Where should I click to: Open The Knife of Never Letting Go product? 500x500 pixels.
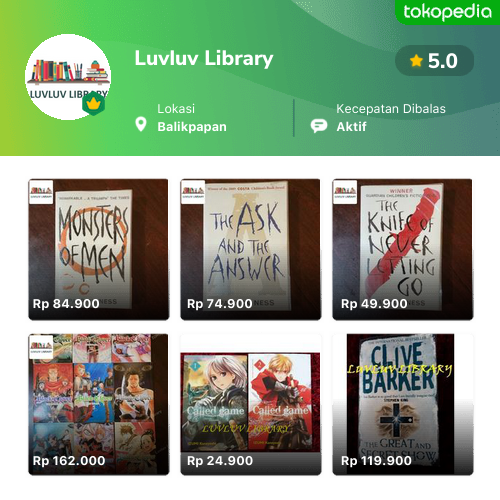pyautogui.click(x=403, y=249)
